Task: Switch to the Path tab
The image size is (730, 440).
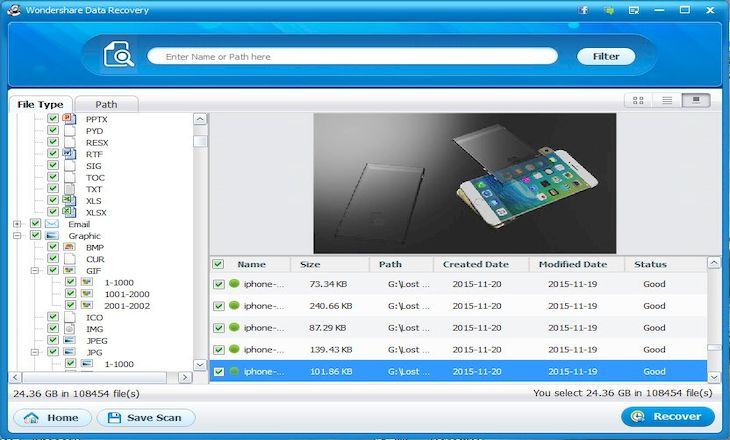Action: click(106, 104)
